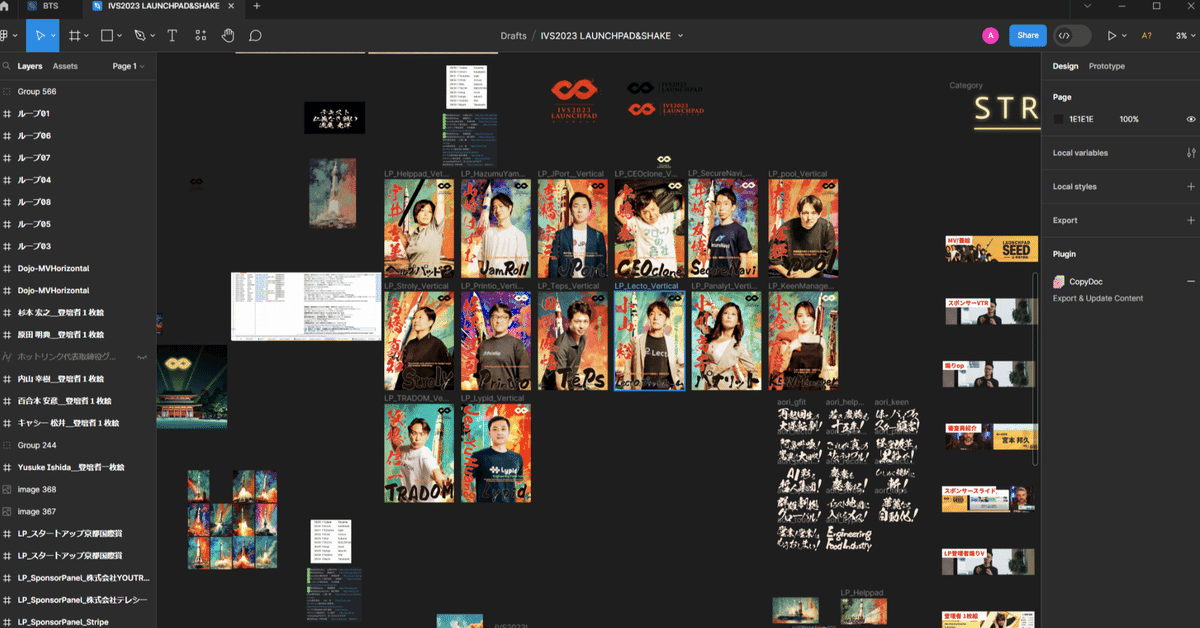Viewport: 1200px width, 628px height.
Task: Open the Figma main menu icon
Action: click(6, 35)
